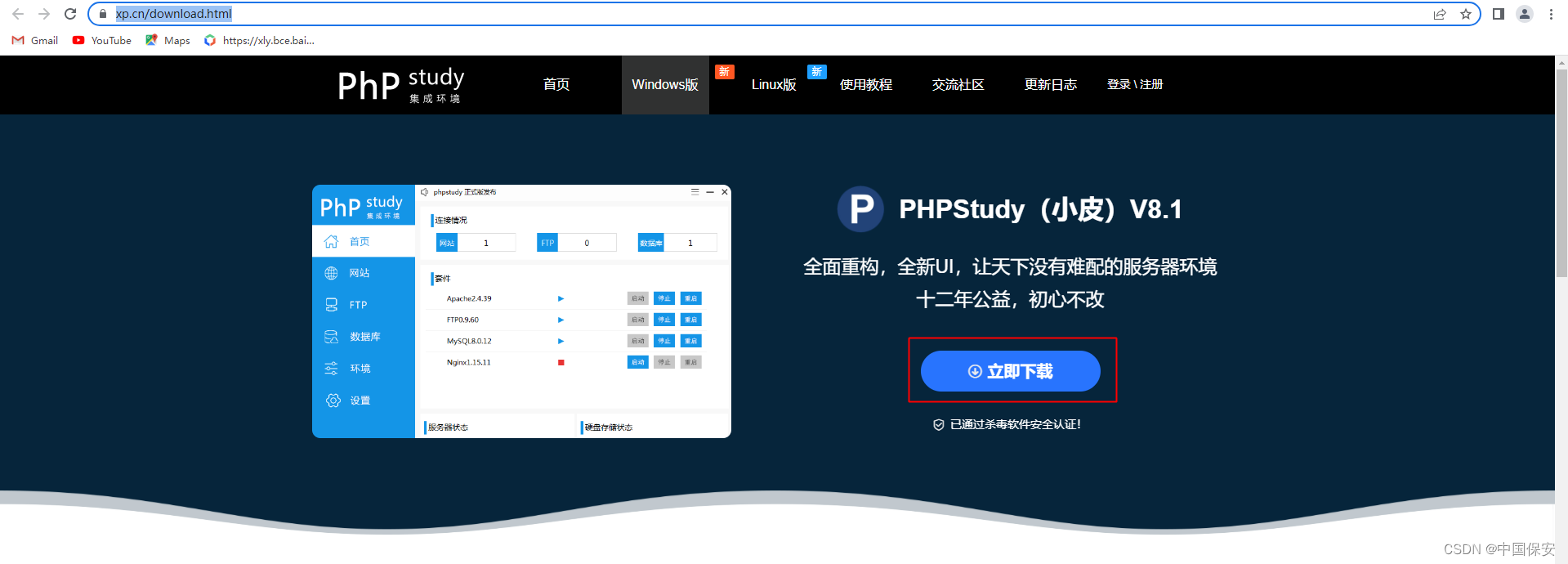The image size is (1568, 564).
Task: Click the 网站 globe icon in preview sidebar
Action: click(331, 273)
